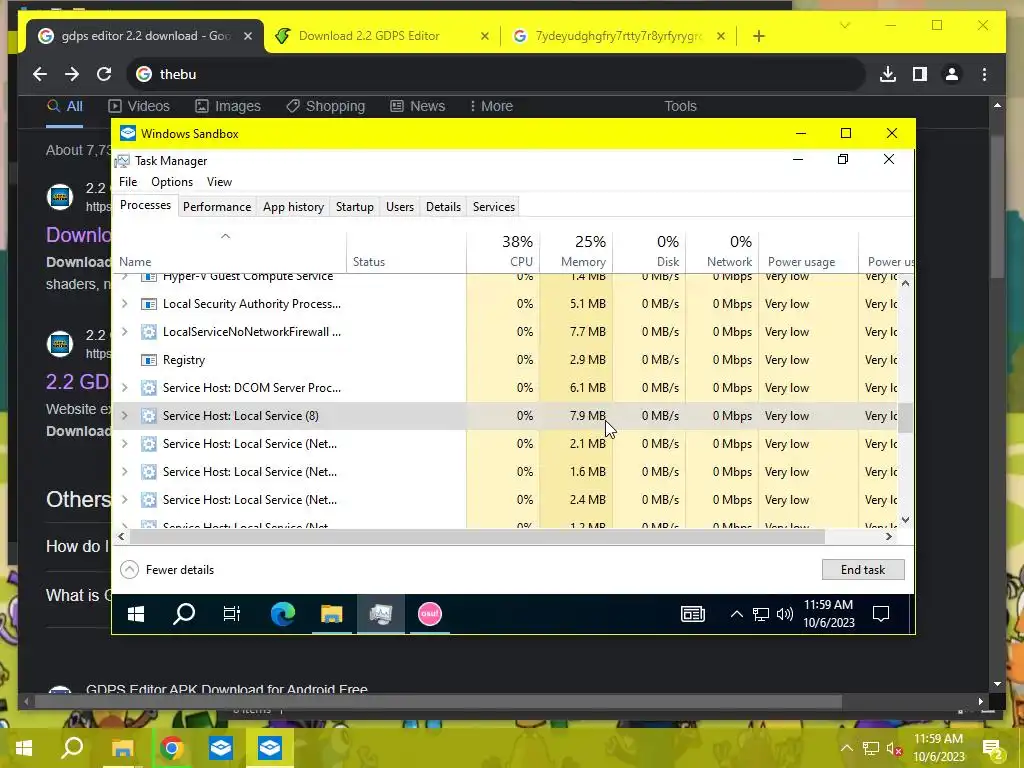Click Registry process icon
Viewport: 1024px width, 768px height.
149,360
